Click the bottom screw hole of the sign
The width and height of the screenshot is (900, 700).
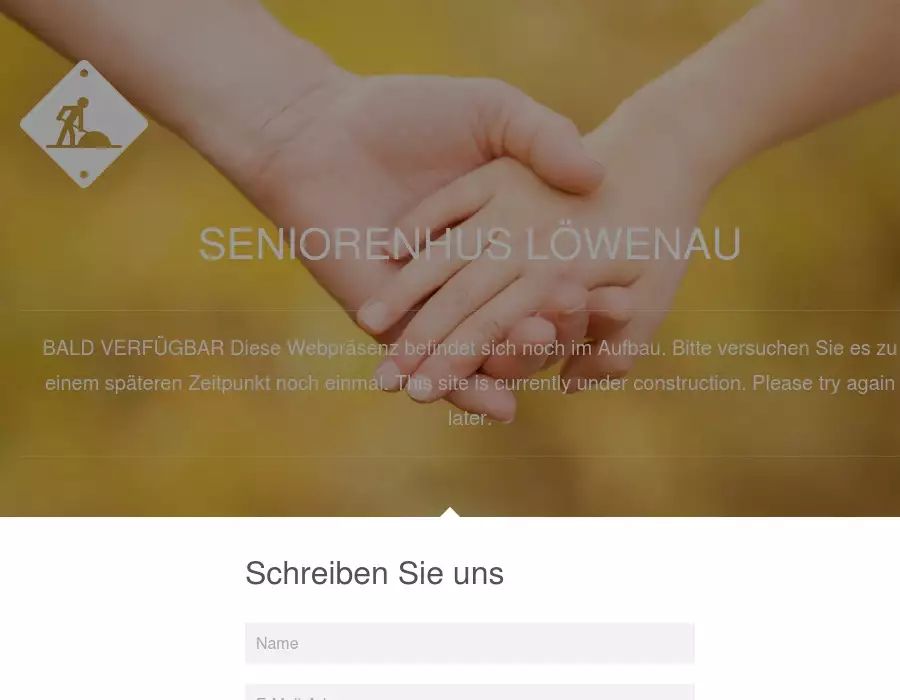[x=84, y=174]
